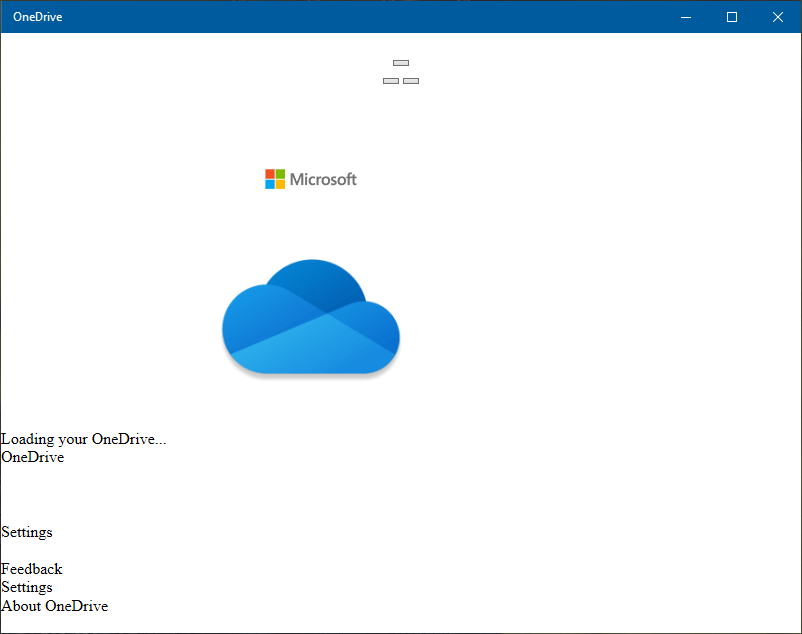The width and height of the screenshot is (802, 634).
Task: Minimize the OneDrive window
Action: (686, 17)
